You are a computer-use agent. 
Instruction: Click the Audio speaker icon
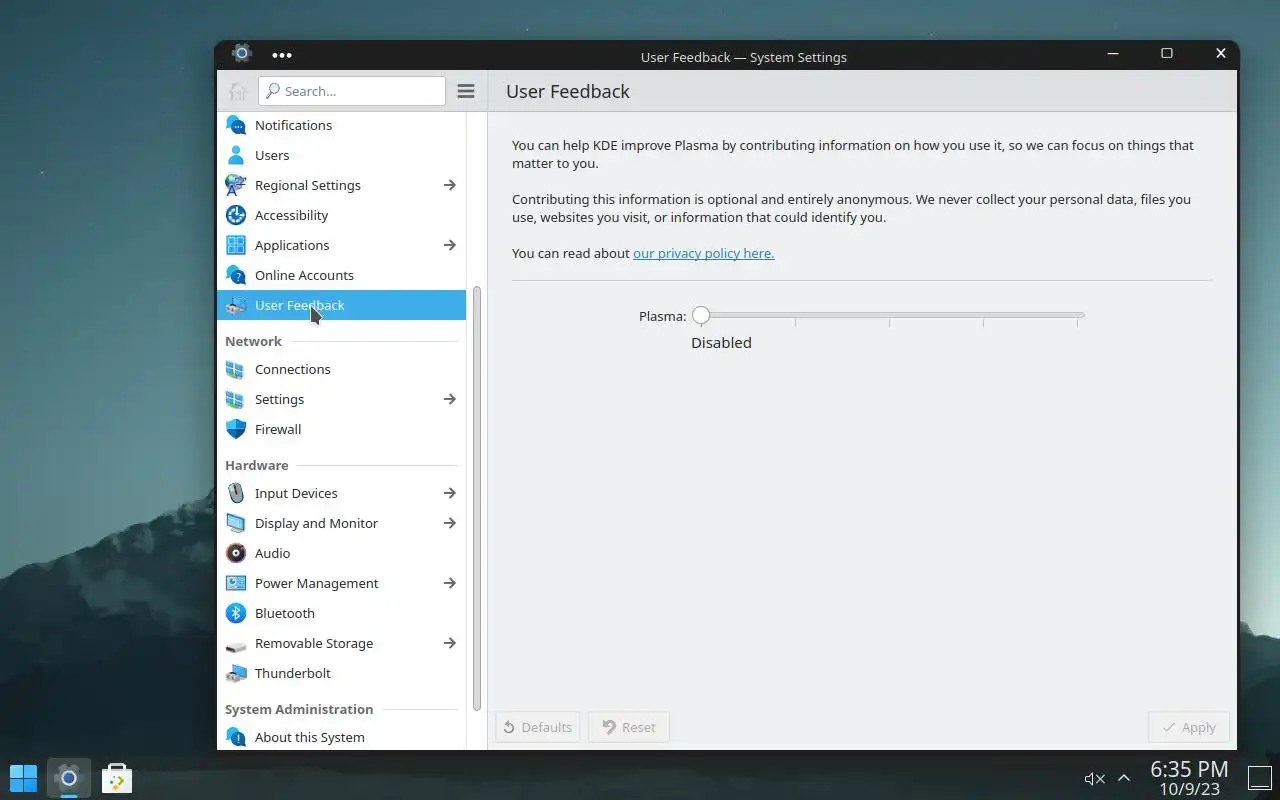(236, 553)
